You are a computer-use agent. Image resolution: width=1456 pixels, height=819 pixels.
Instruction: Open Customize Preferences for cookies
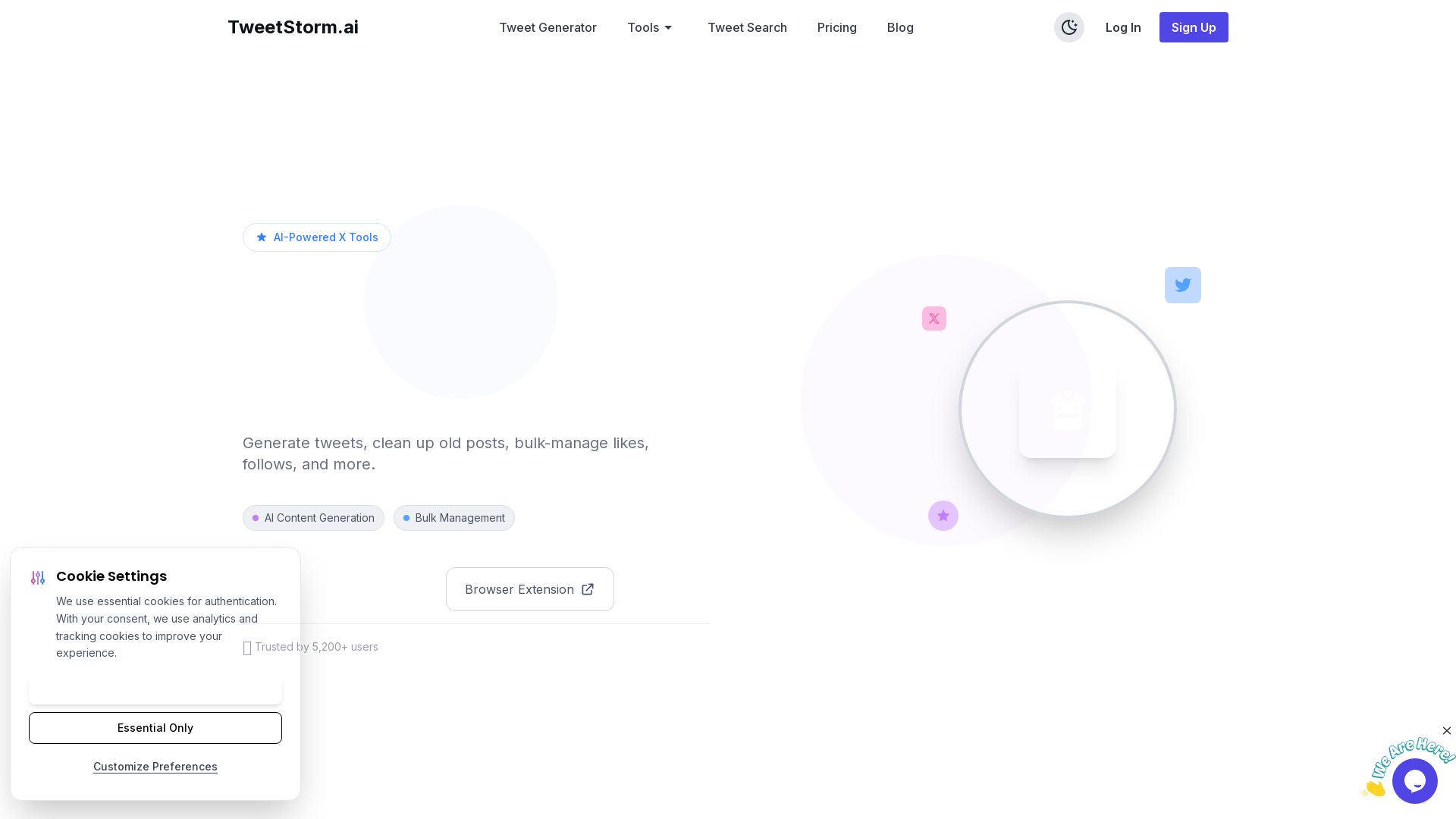[155, 767]
